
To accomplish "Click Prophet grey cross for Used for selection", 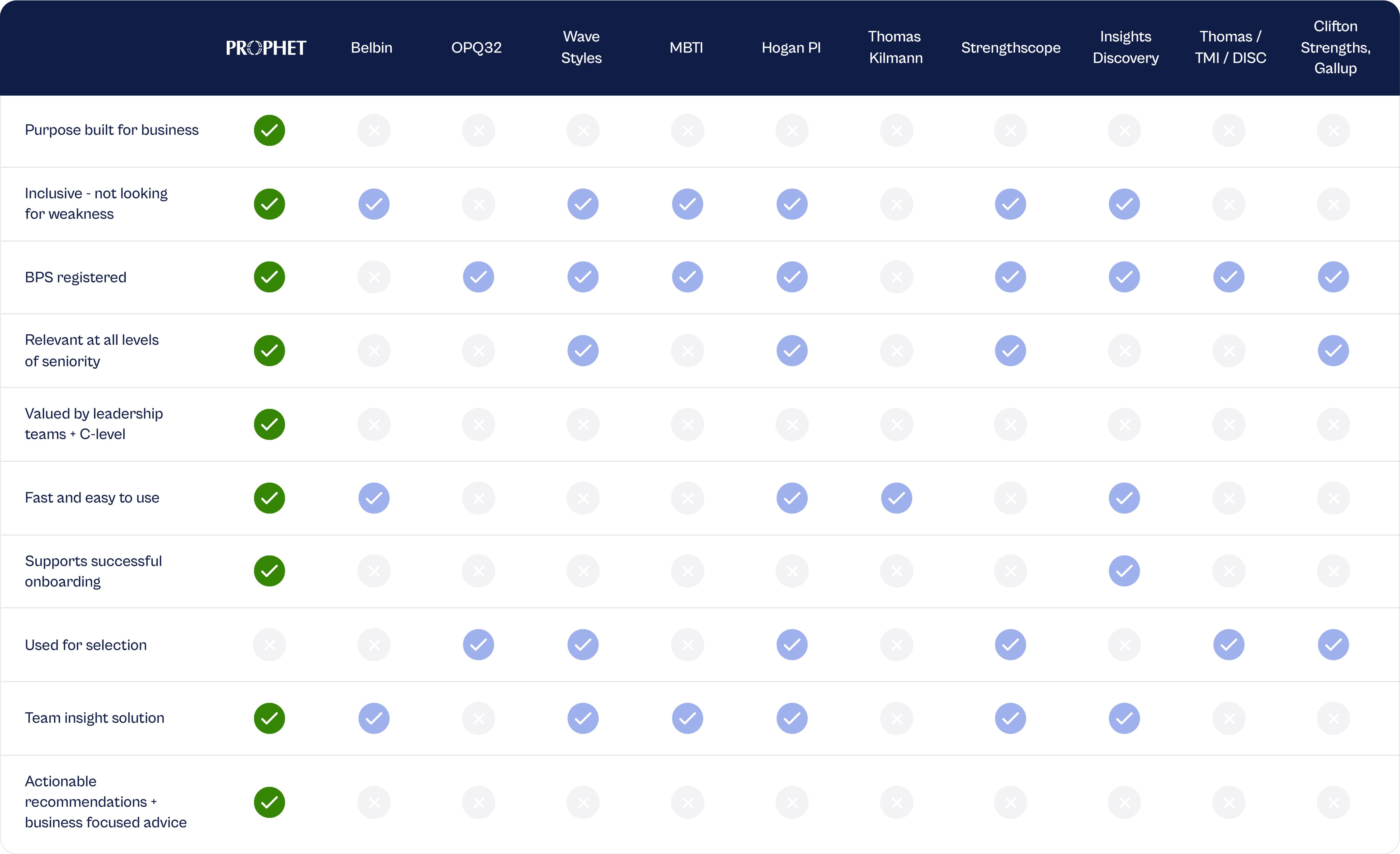I will click(269, 645).
